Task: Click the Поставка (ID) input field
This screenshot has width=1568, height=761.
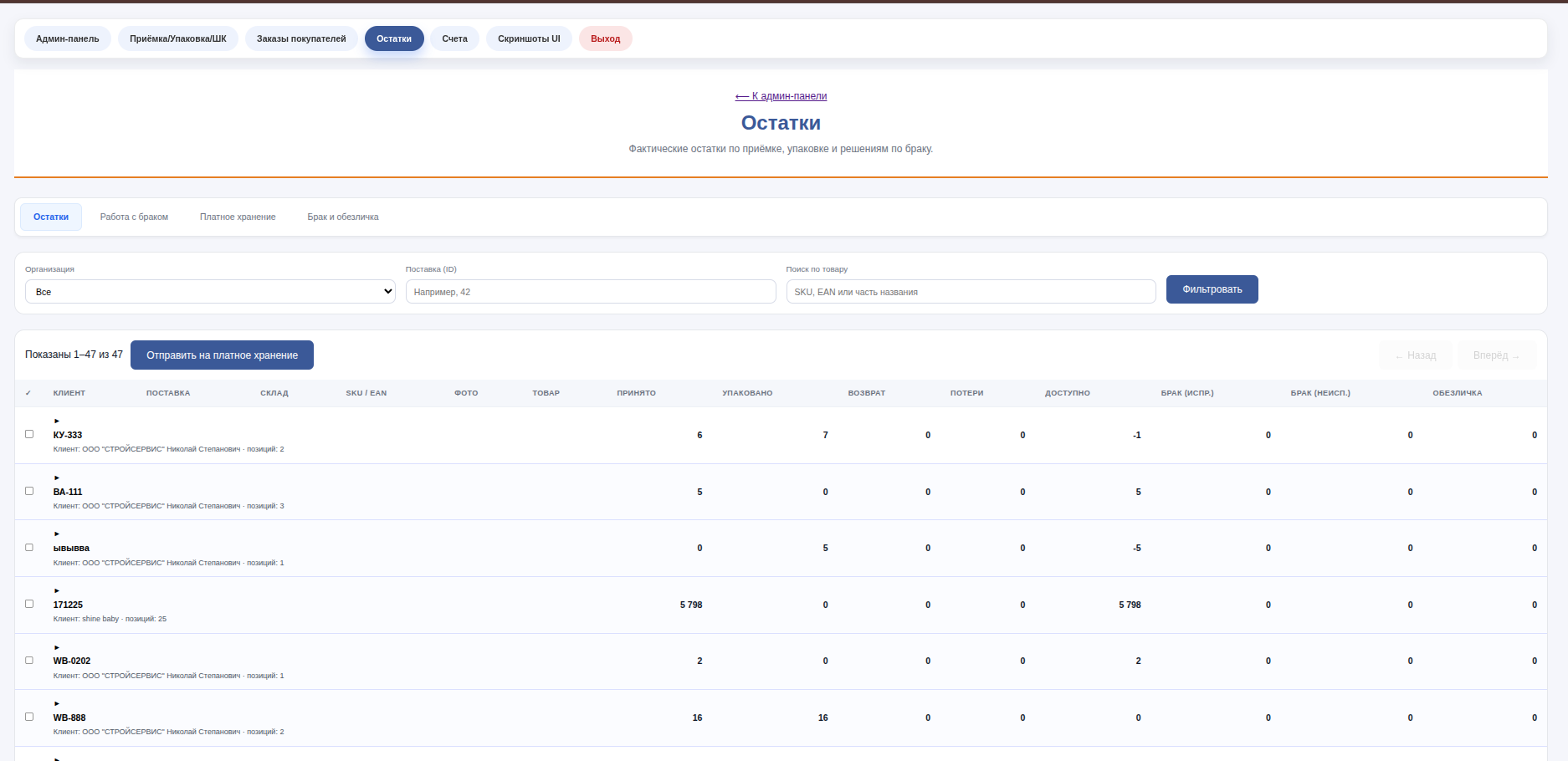Action: point(591,292)
